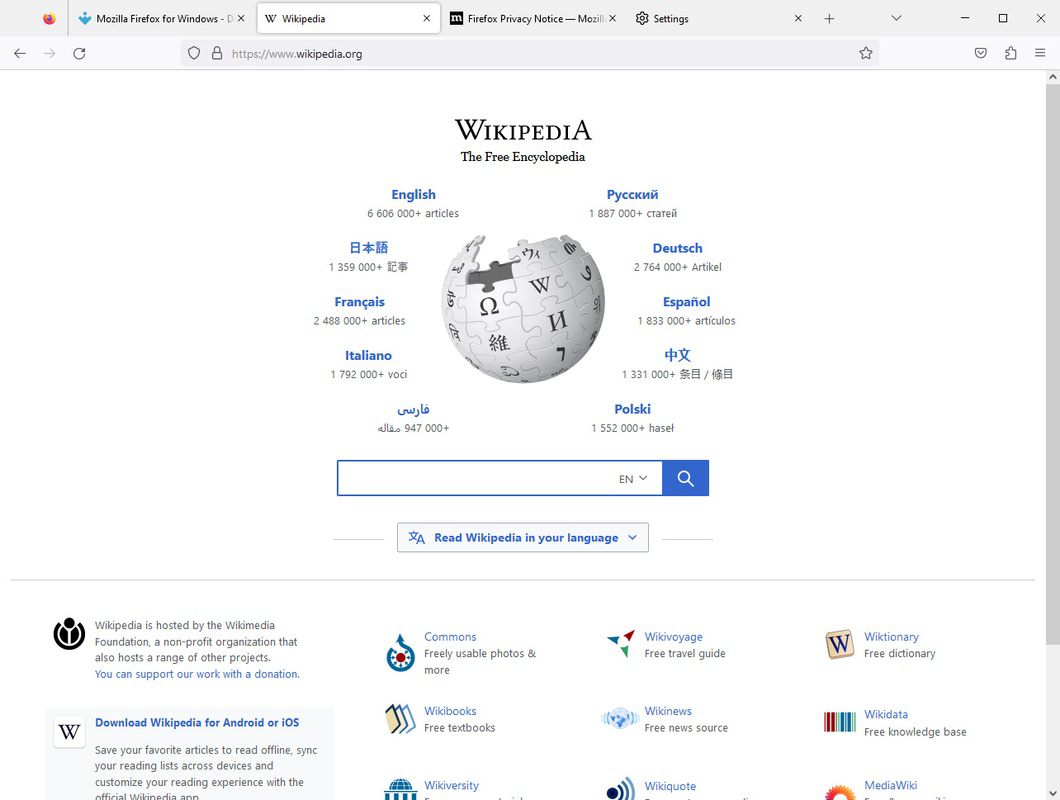Click the magnifying glass search button
Viewport: 1060px width, 800px height.
[685, 478]
